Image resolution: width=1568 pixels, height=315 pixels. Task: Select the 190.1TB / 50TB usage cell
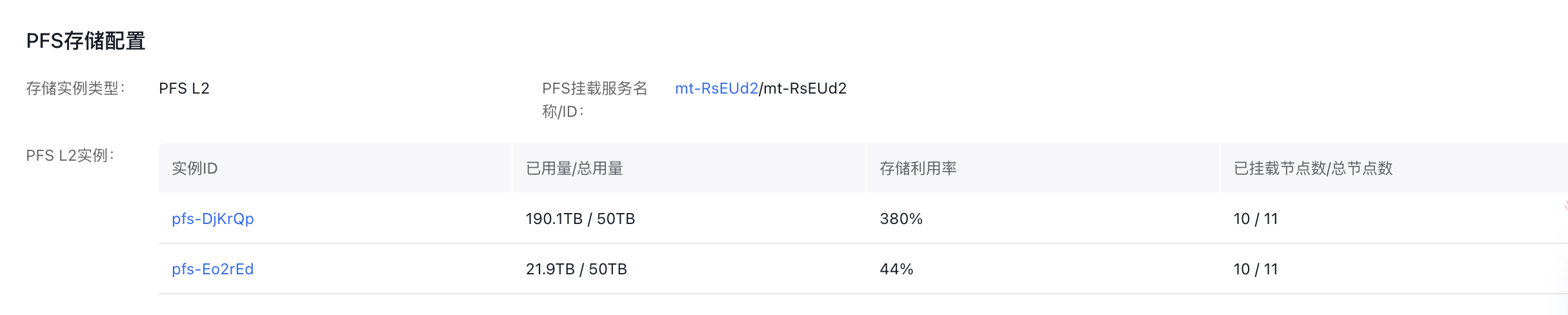[x=580, y=219]
